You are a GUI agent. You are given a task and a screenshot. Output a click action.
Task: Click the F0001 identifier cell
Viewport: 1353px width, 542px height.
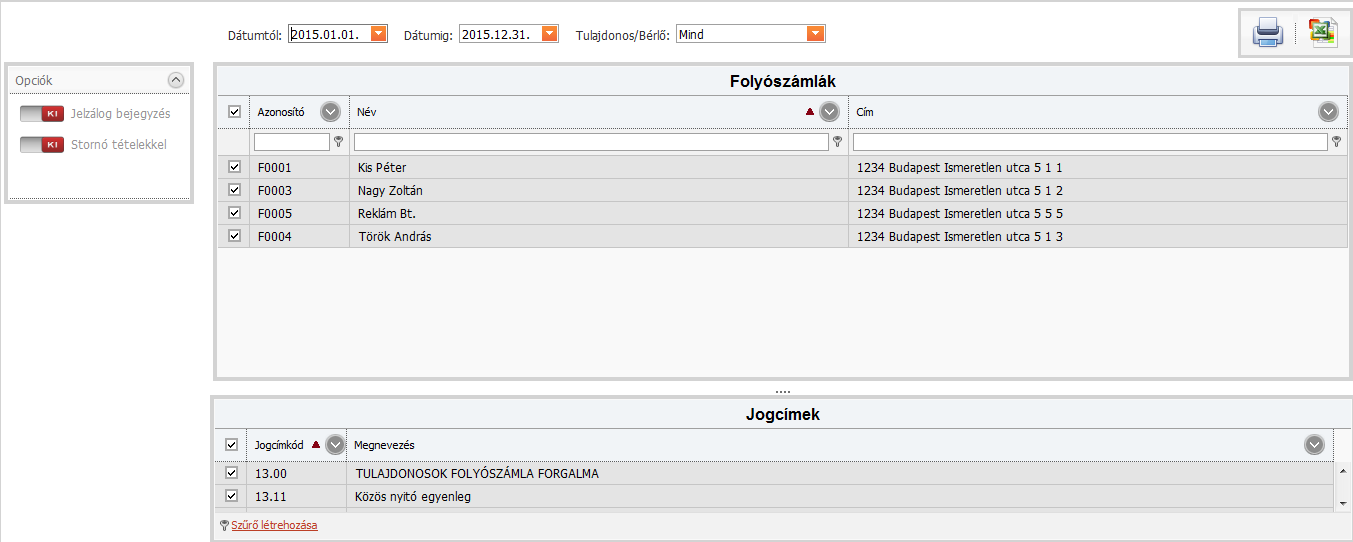click(299, 167)
